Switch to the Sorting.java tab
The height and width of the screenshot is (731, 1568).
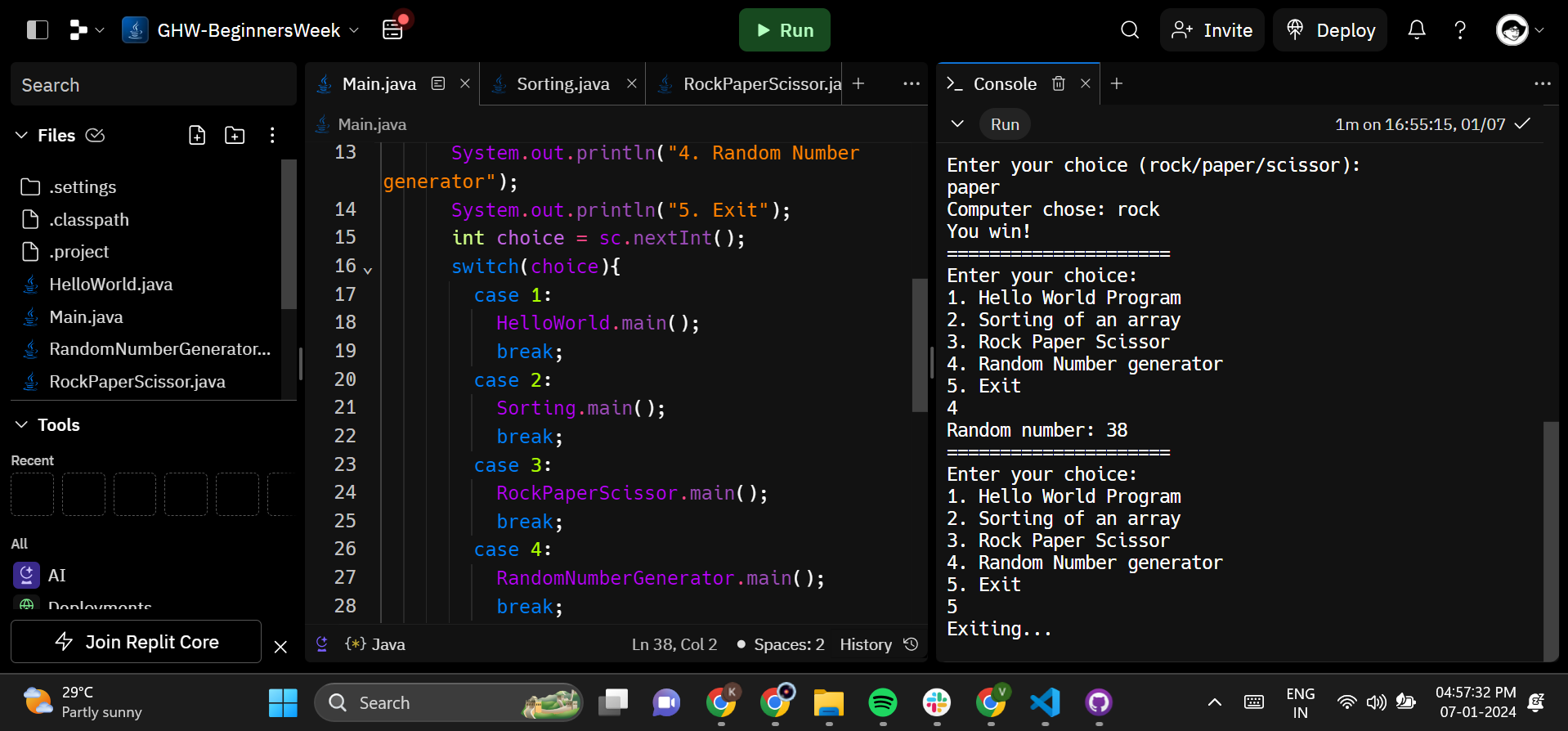pos(562,83)
